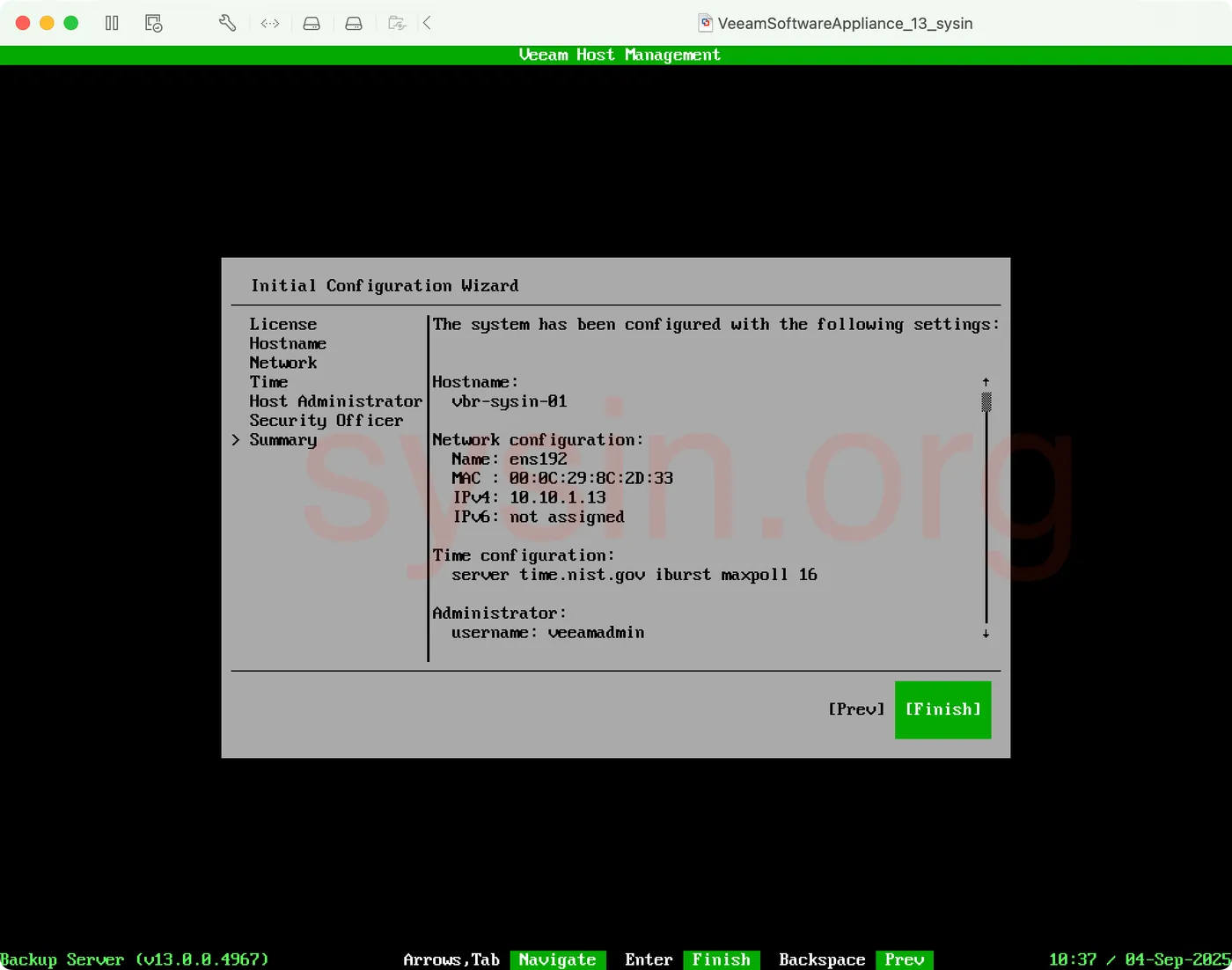Click the second disk drive toolbar icon
Image resolution: width=1232 pixels, height=970 pixels.
click(354, 24)
